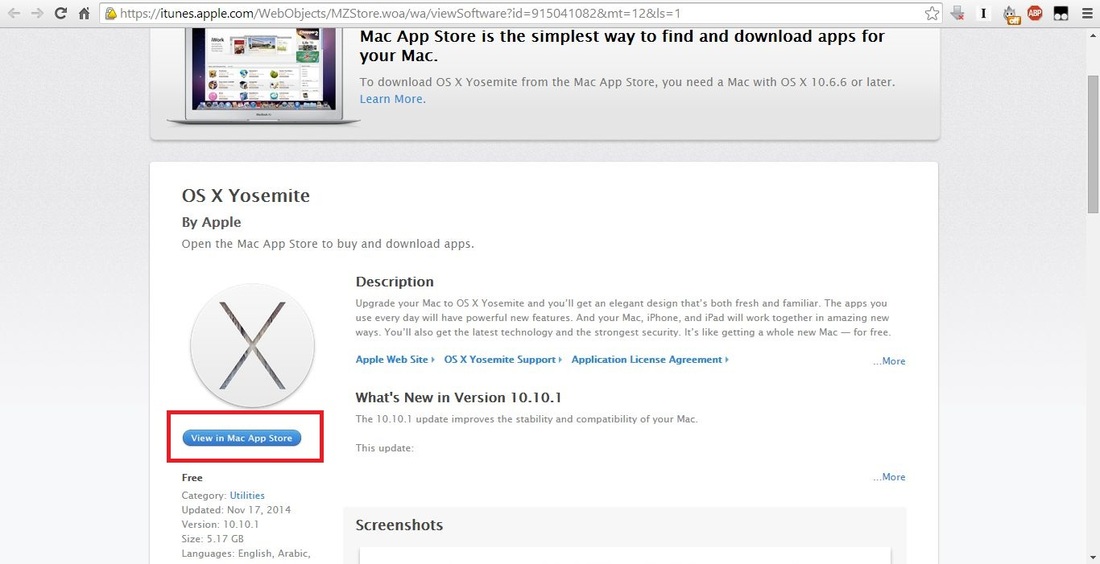
Task: Click 'Open the Mac App Store to buy' text
Action: click(x=328, y=244)
